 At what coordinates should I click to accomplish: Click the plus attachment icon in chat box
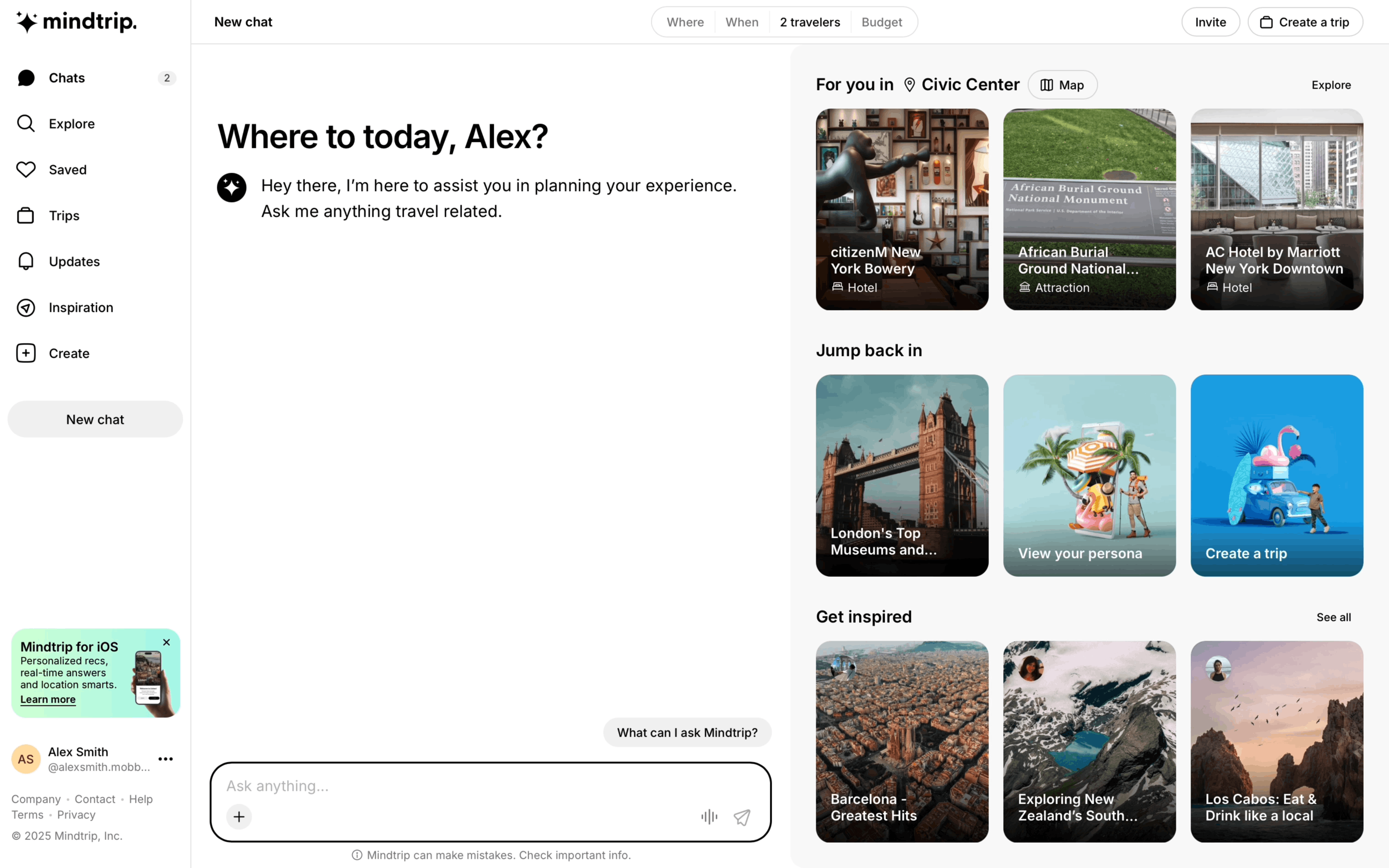(239, 817)
